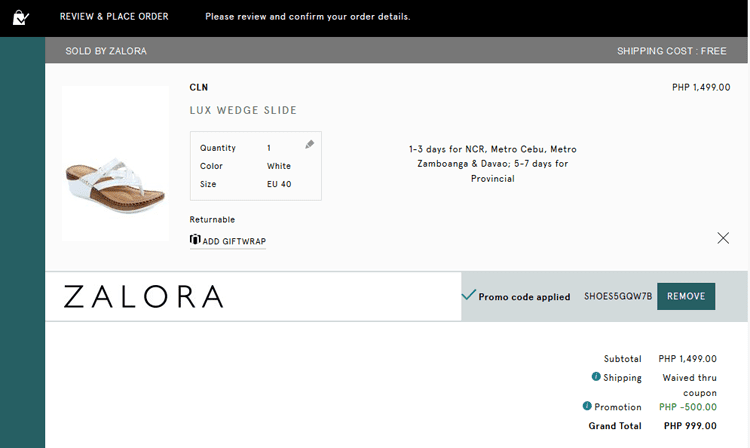The height and width of the screenshot is (448, 750).
Task: Click the giftwrap box icon
Action: tap(195, 239)
